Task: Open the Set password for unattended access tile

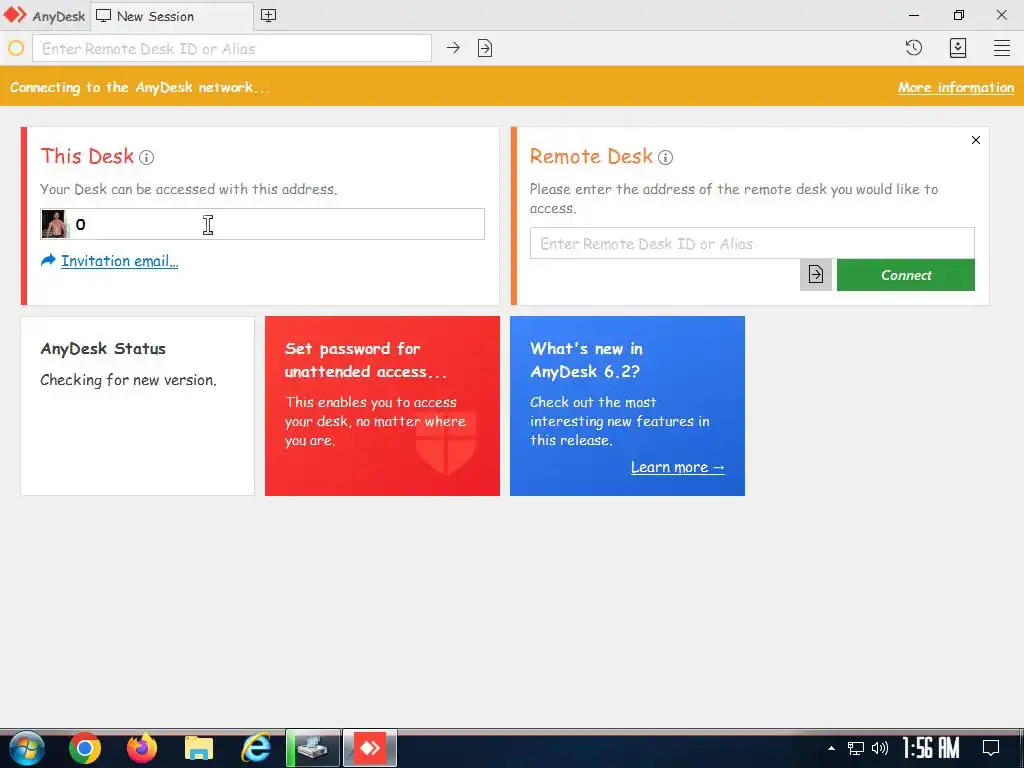Action: pos(382,406)
